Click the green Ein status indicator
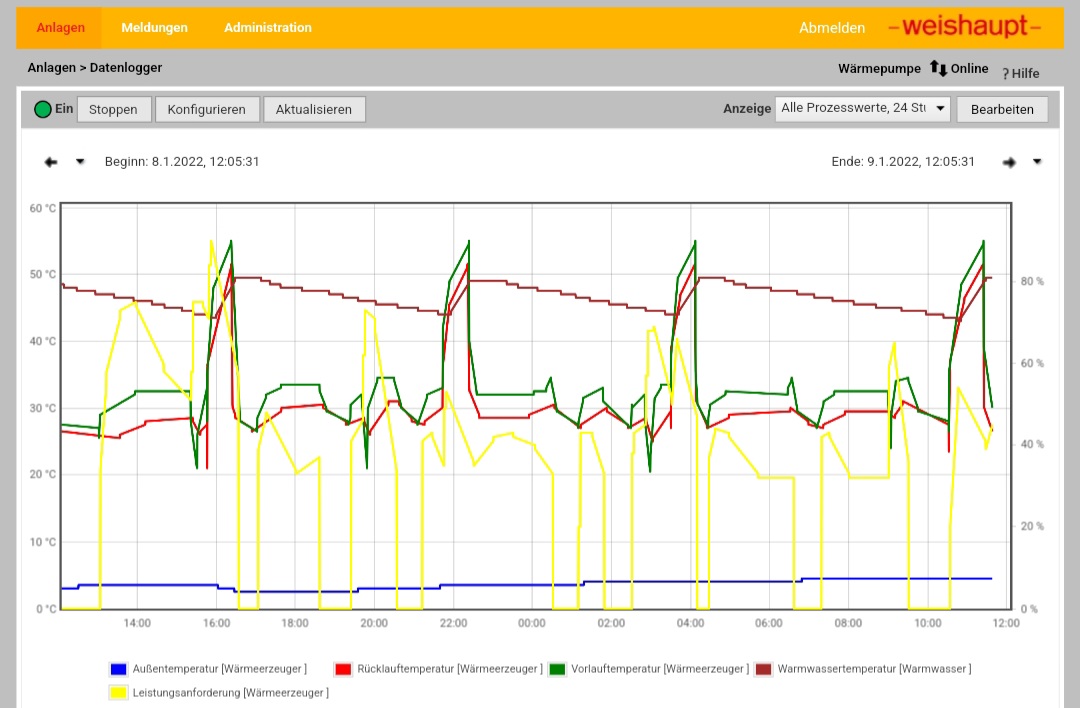The width and height of the screenshot is (1080, 708). [x=42, y=109]
